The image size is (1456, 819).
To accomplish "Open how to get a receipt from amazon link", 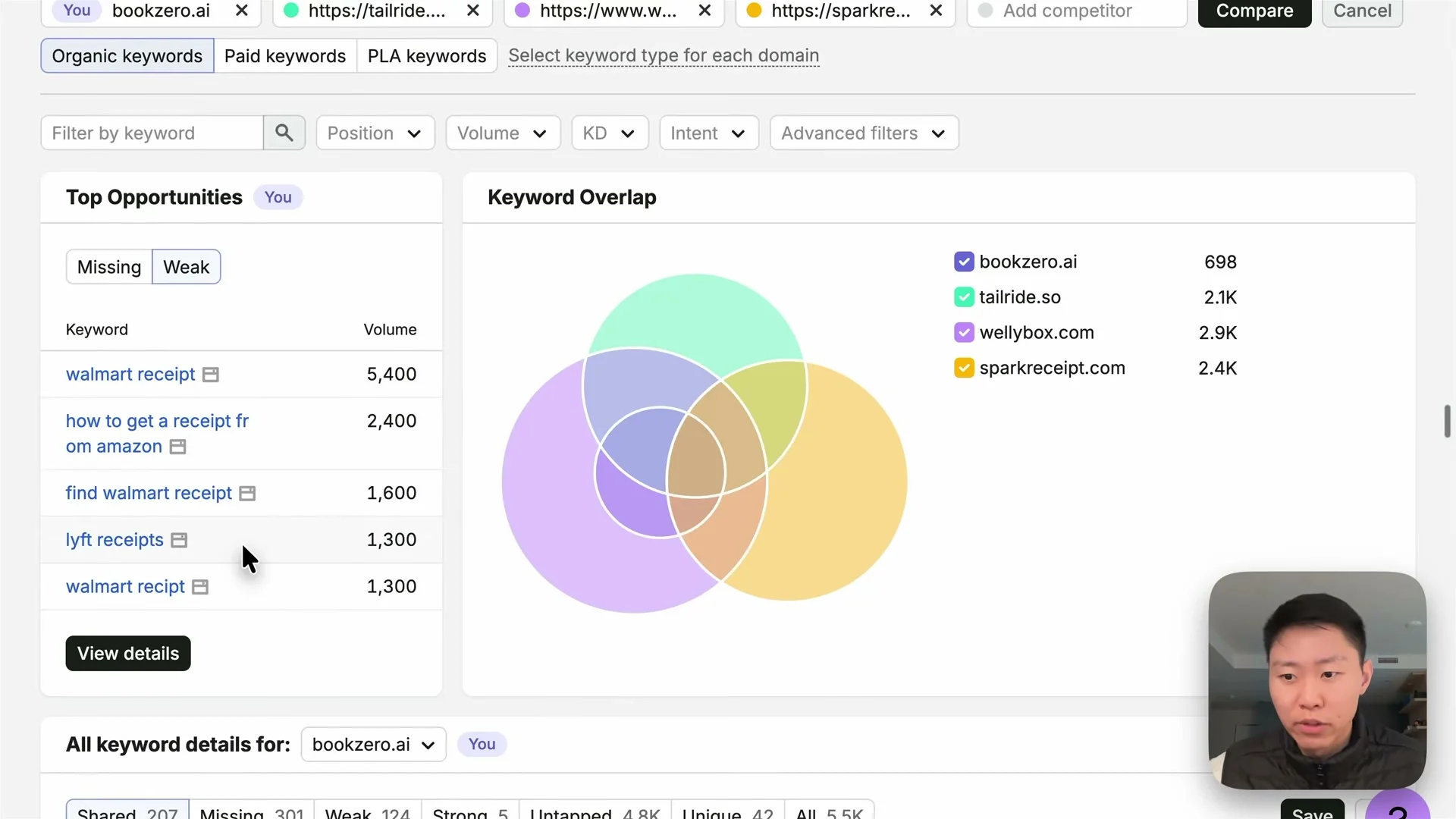I will point(157,434).
